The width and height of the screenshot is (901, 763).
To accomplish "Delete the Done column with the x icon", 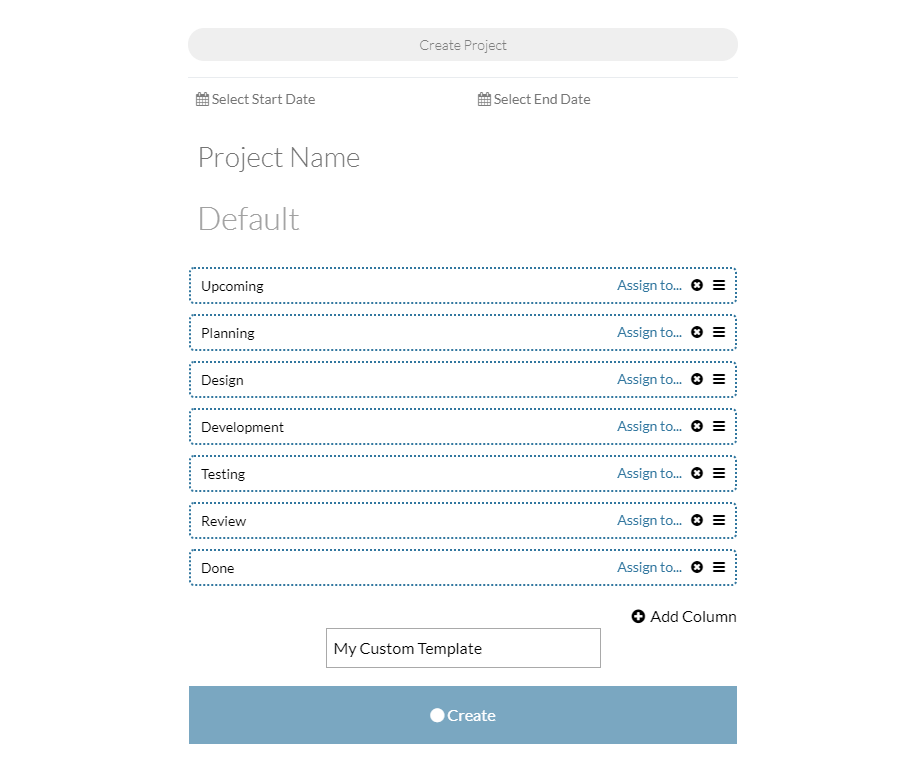I will [696, 567].
